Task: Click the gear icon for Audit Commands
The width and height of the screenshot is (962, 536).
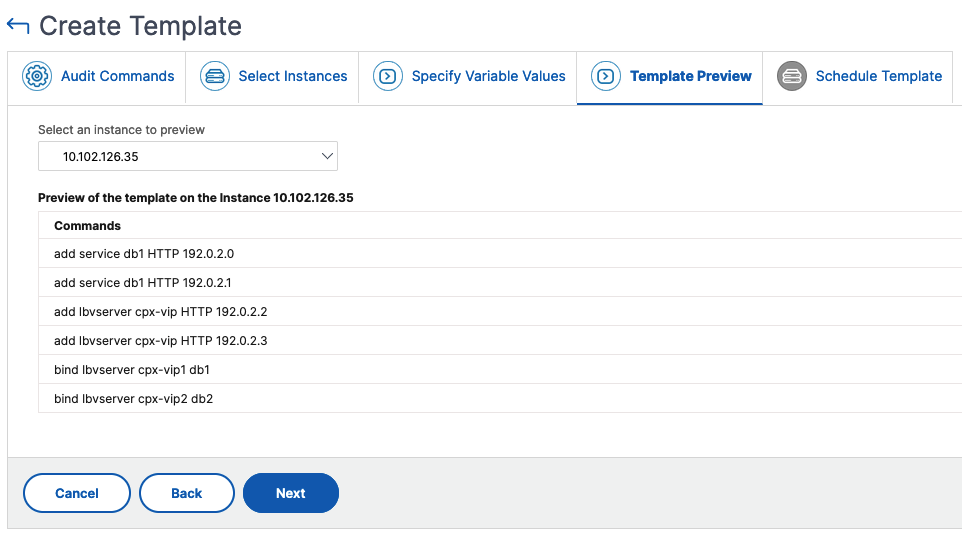Action: [37, 76]
